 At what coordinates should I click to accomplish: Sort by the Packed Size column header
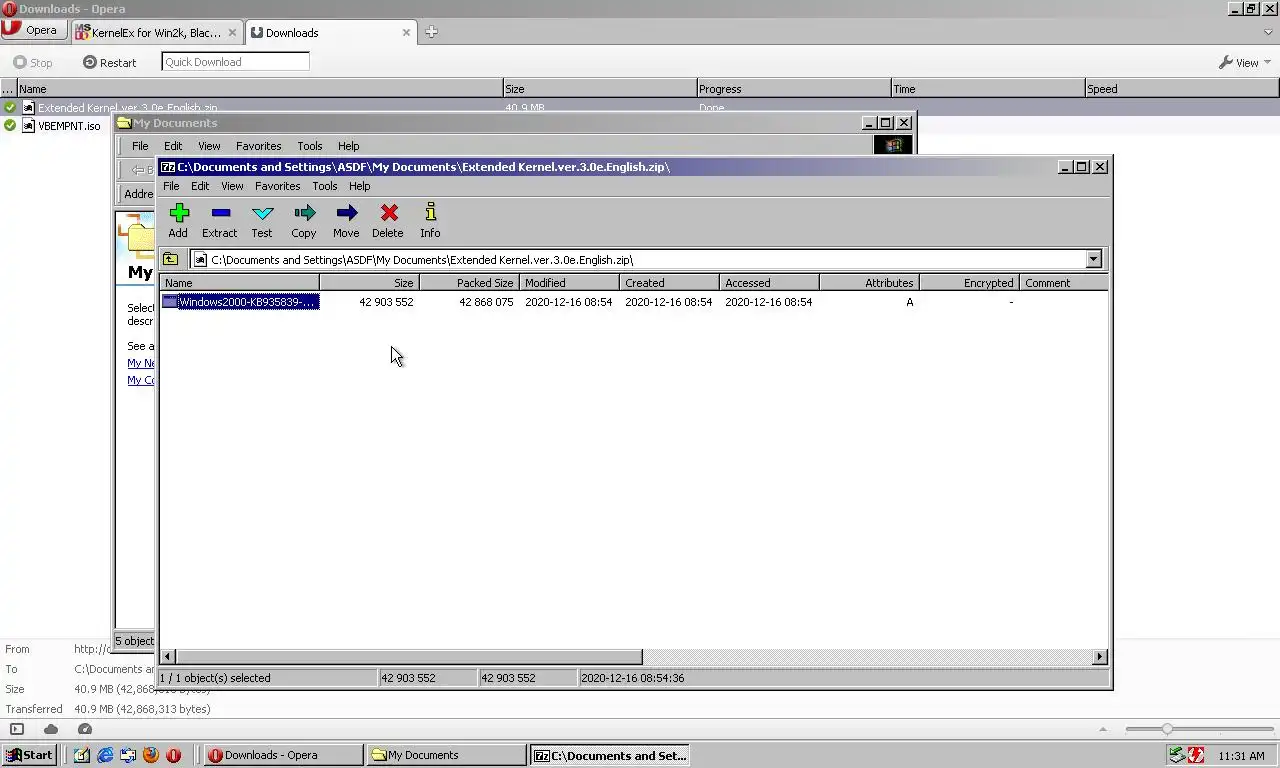coord(469,283)
